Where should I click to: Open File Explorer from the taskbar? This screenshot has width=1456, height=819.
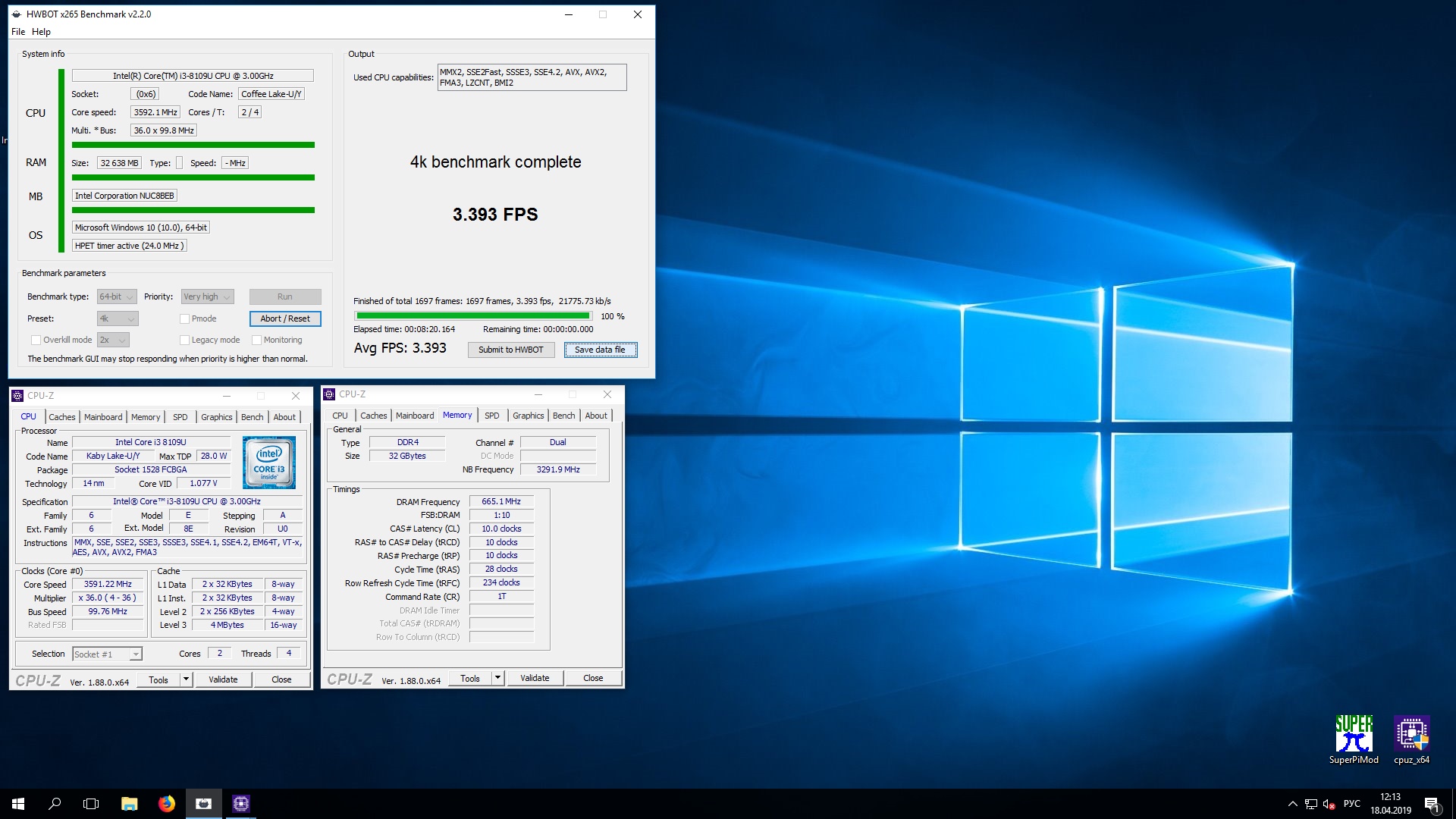(129, 804)
